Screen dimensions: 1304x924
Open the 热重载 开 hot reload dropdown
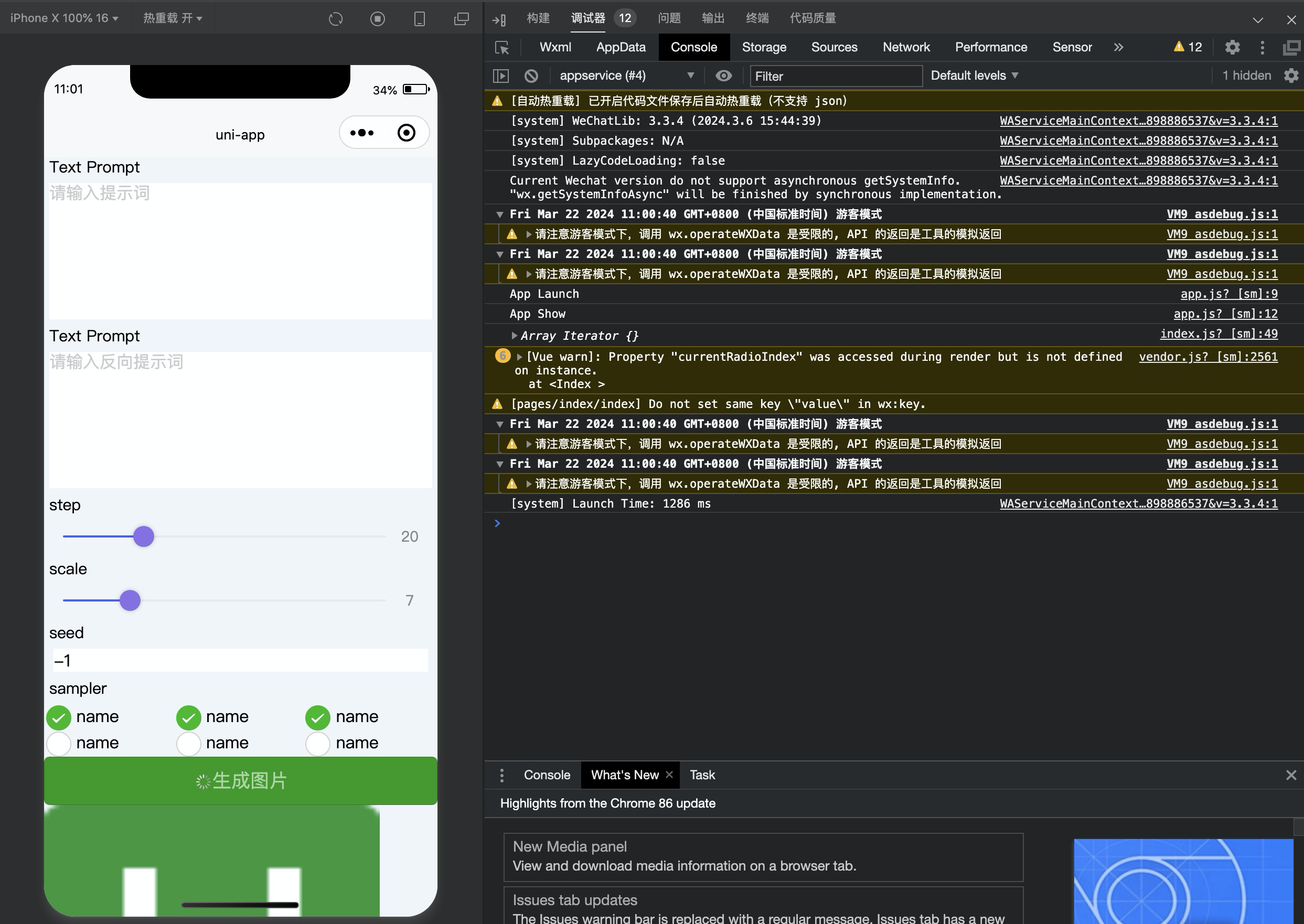pos(173,18)
